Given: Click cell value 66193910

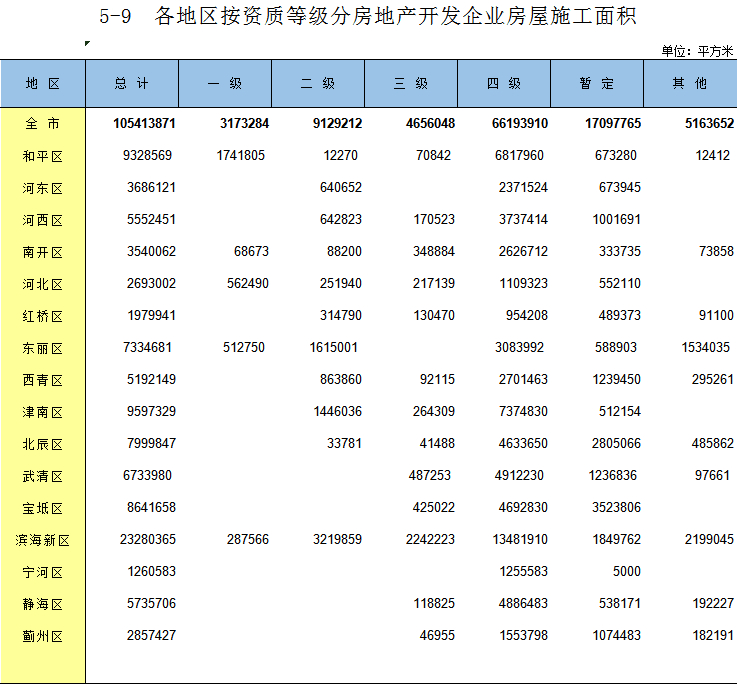Looking at the screenshot, I should click(x=520, y=123).
